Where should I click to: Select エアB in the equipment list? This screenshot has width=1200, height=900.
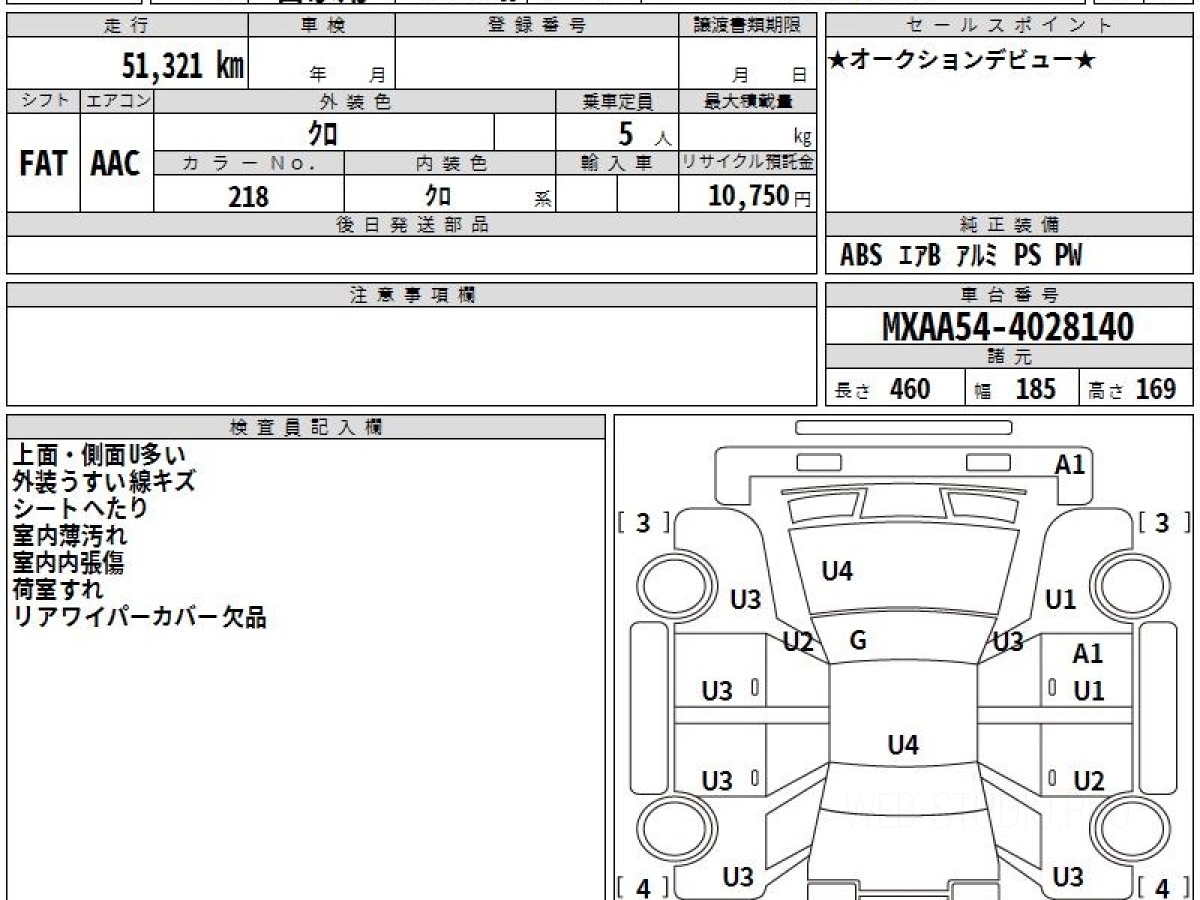point(920,256)
